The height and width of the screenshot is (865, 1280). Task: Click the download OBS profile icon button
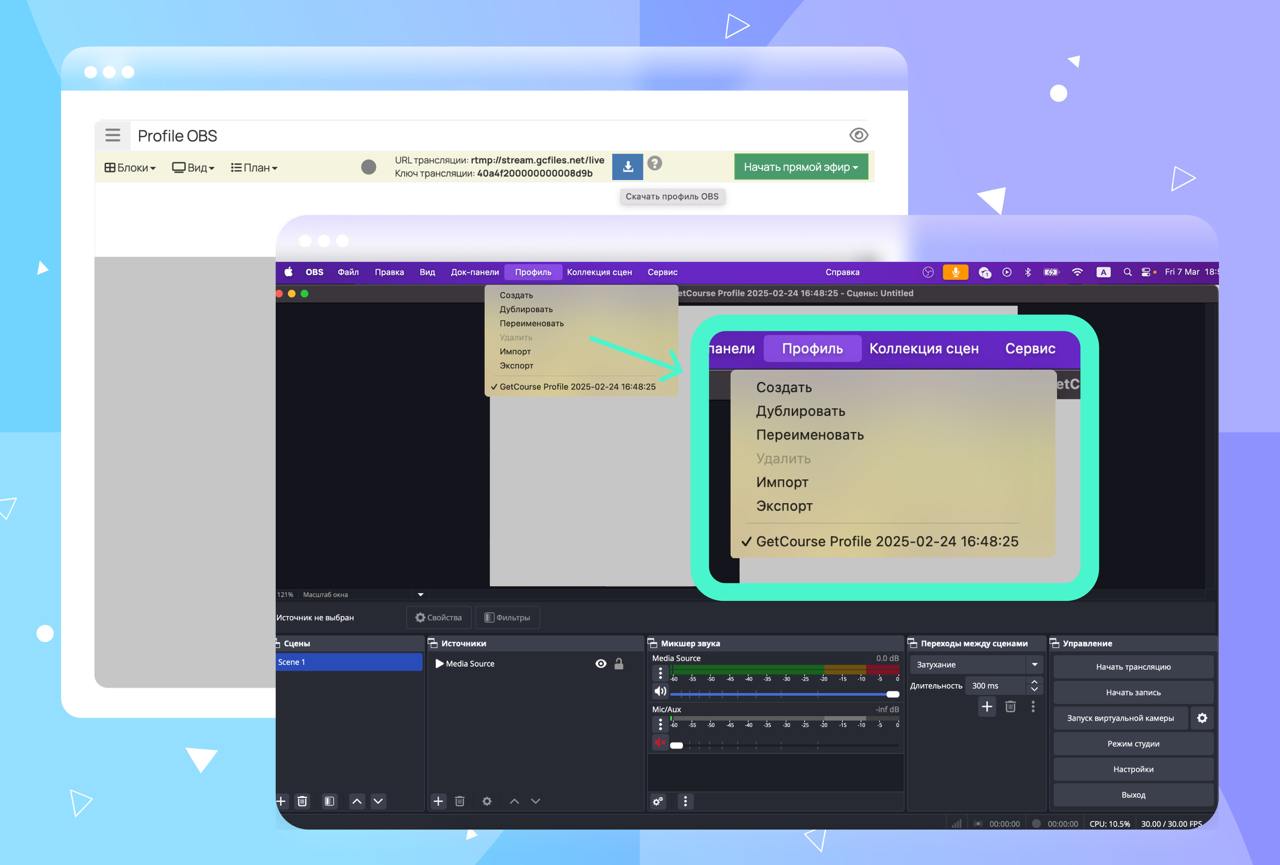(628, 166)
